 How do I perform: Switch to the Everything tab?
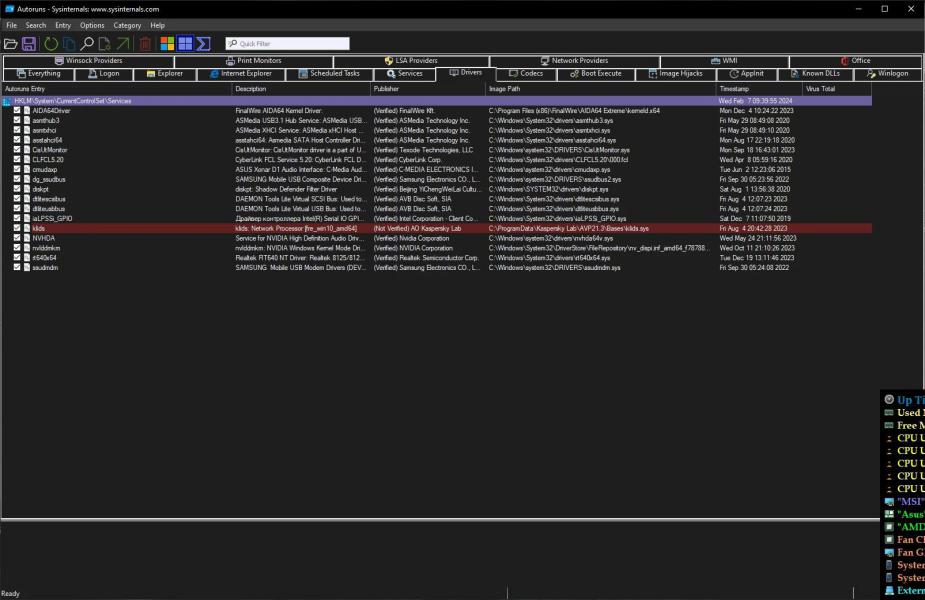point(39,74)
